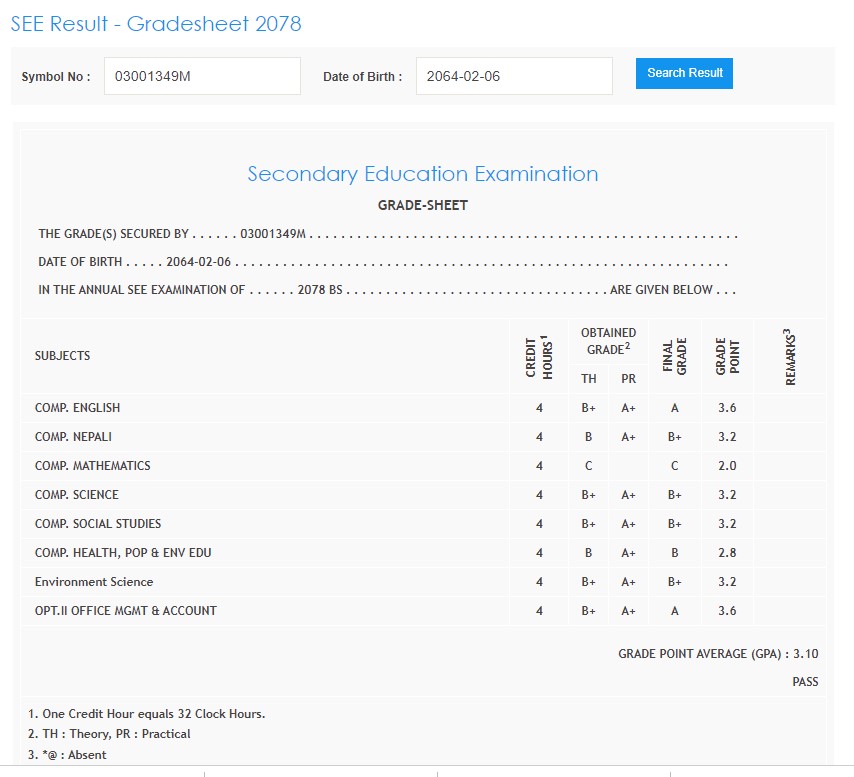This screenshot has height=777, width=854.
Task: Click the FINAL GRADE column header
Action: pos(675,356)
